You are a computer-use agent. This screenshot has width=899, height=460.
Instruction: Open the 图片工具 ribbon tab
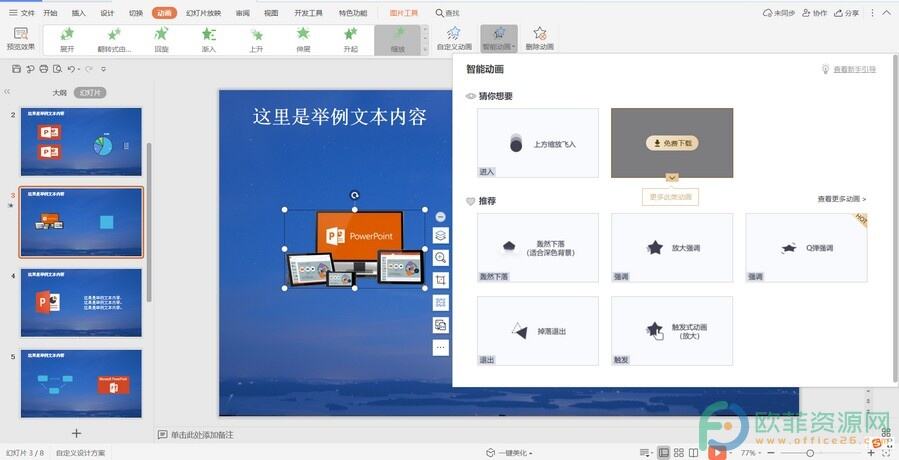click(x=404, y=13)
